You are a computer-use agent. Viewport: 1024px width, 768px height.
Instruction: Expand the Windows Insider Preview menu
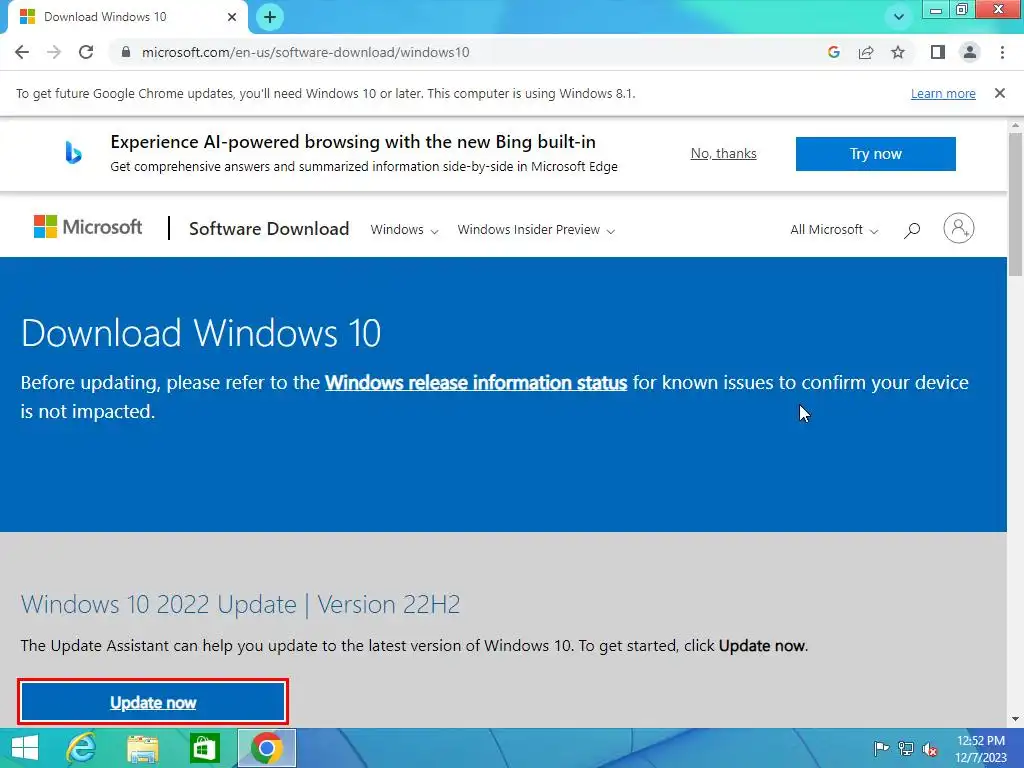536,230
